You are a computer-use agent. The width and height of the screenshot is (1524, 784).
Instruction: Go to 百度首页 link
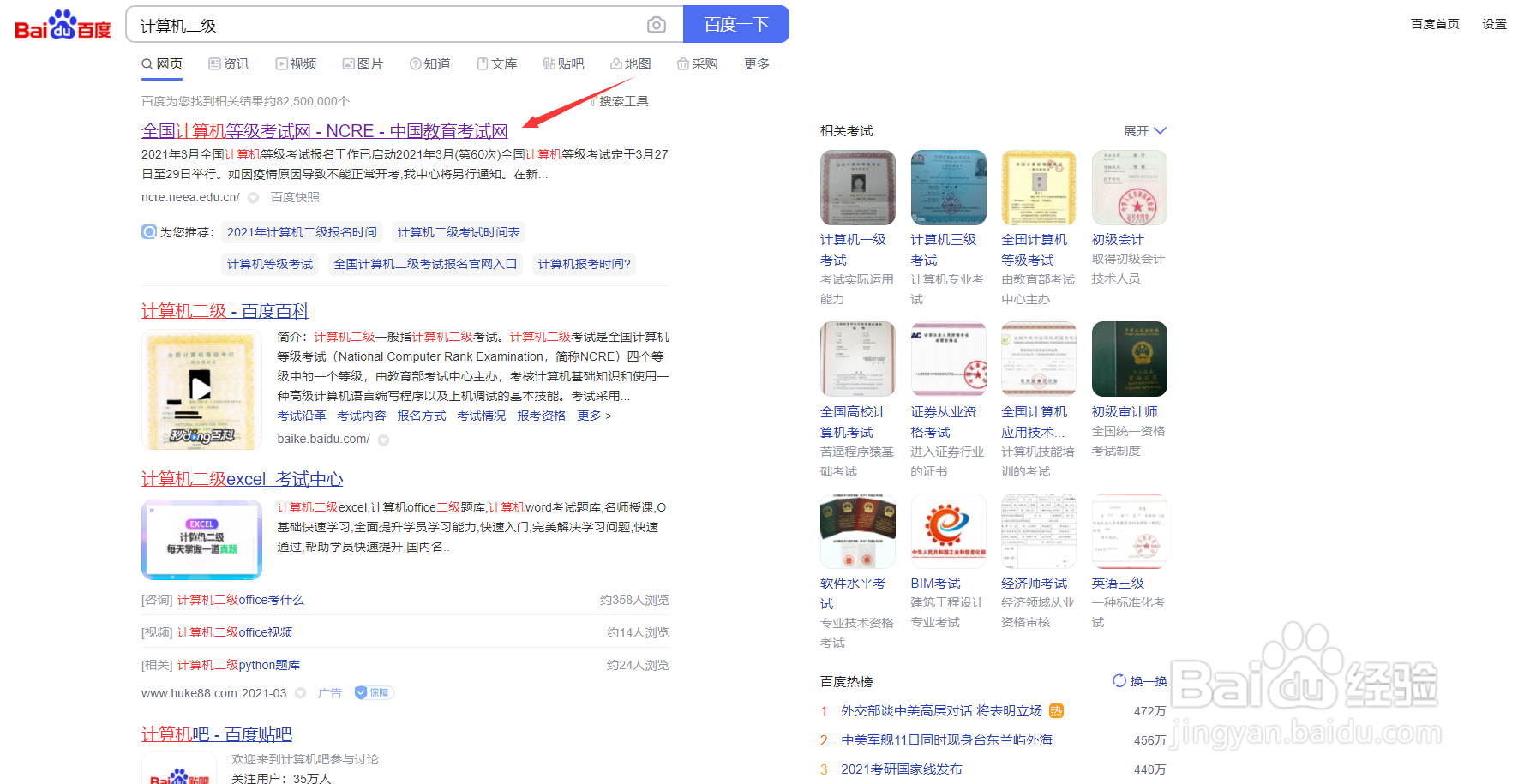pos(1435,24)
